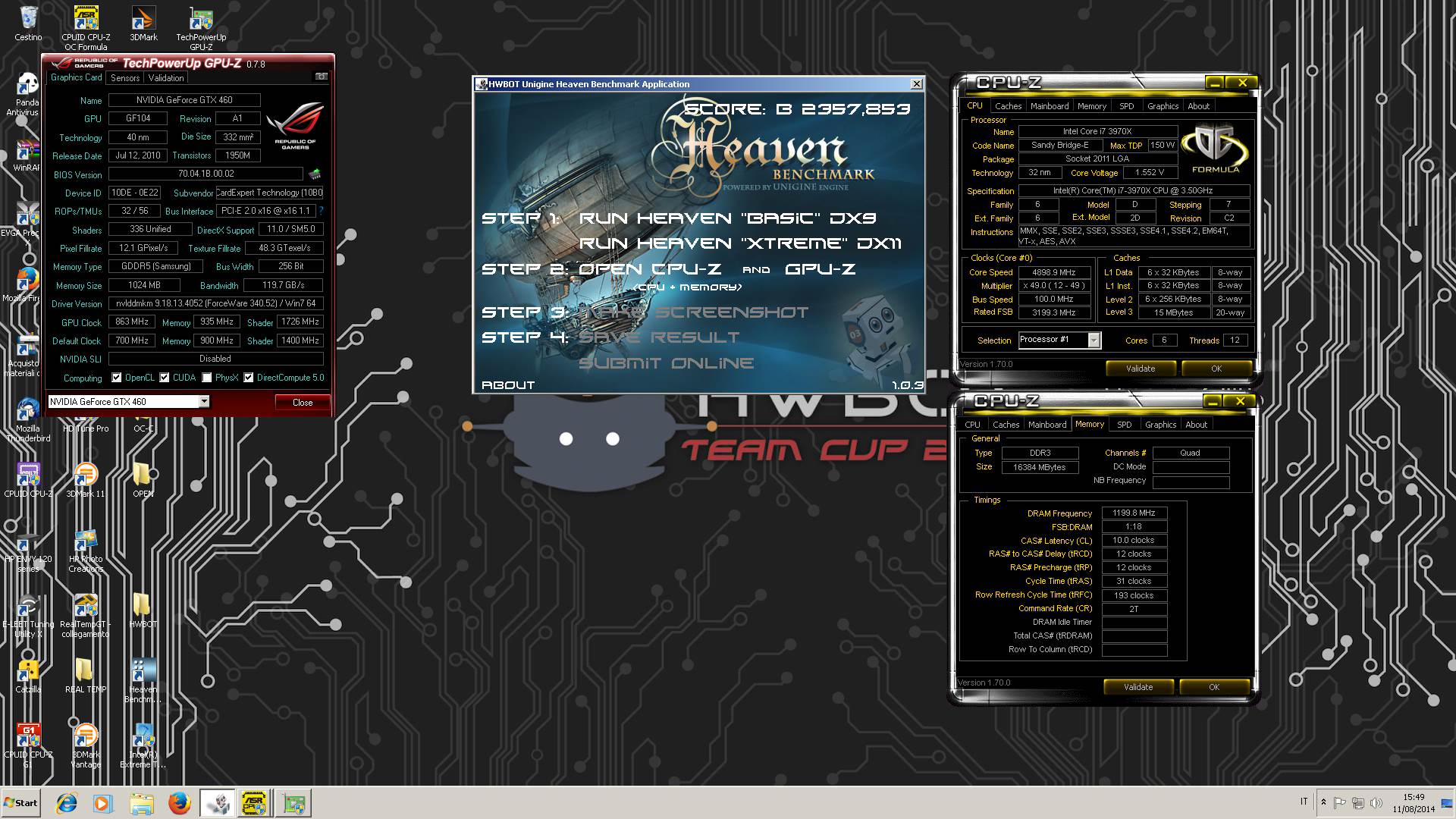Click Take Screenshot in HWBOT Heaven app
The image size is (1456, 819).
point(694,312)
